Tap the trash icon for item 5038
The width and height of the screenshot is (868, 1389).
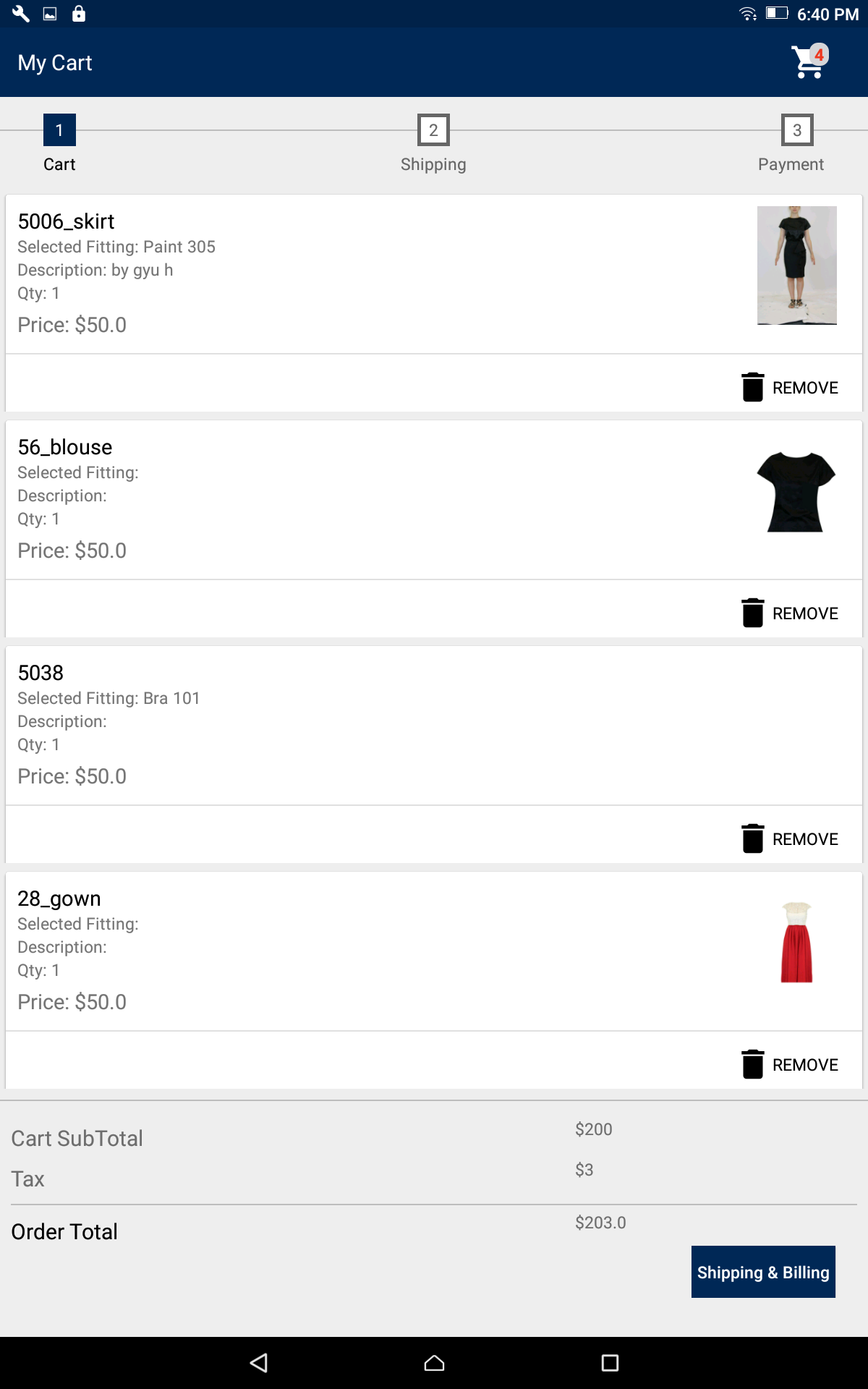752,838
